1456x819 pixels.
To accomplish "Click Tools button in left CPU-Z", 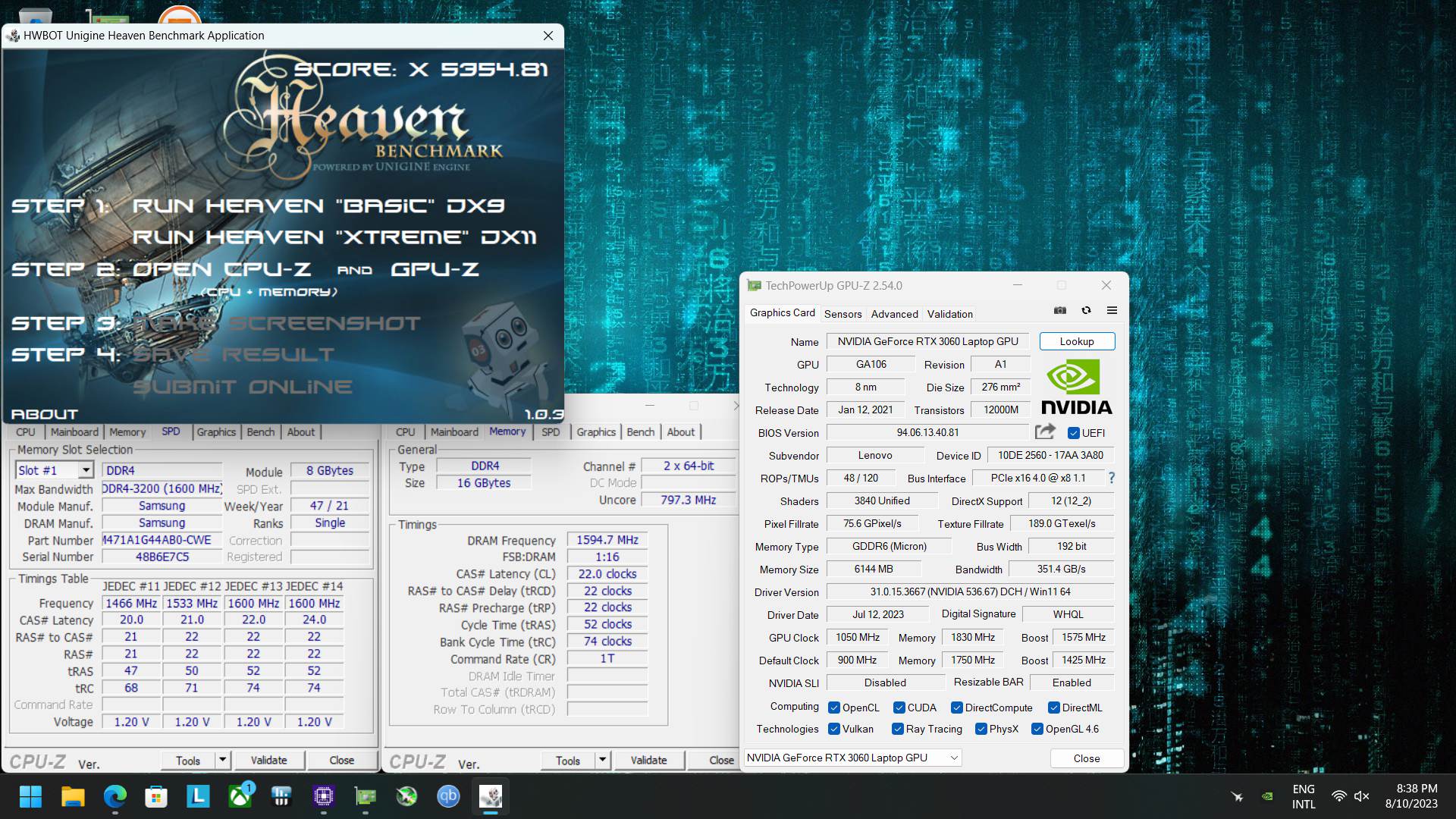I will coord(188,760).
